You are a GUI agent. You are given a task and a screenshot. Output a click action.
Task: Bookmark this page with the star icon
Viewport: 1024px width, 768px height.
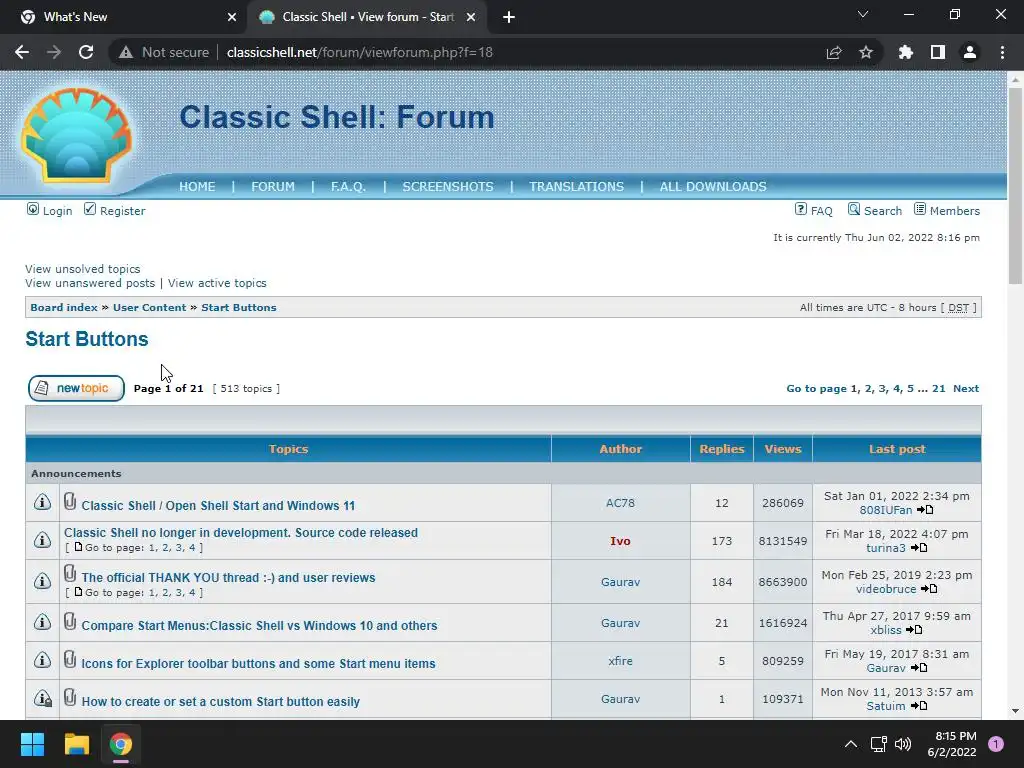(x=866, y=52)
